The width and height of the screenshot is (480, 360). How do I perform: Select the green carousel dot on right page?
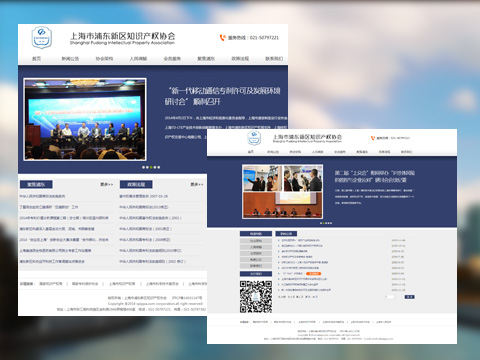(x=324, y=223)
